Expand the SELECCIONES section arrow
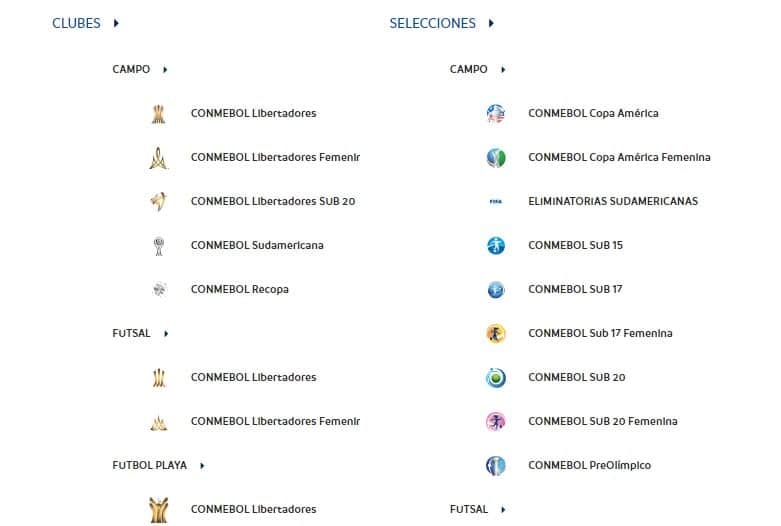The image size is (781, 526). pyautogui.click(x=491, y=23)
